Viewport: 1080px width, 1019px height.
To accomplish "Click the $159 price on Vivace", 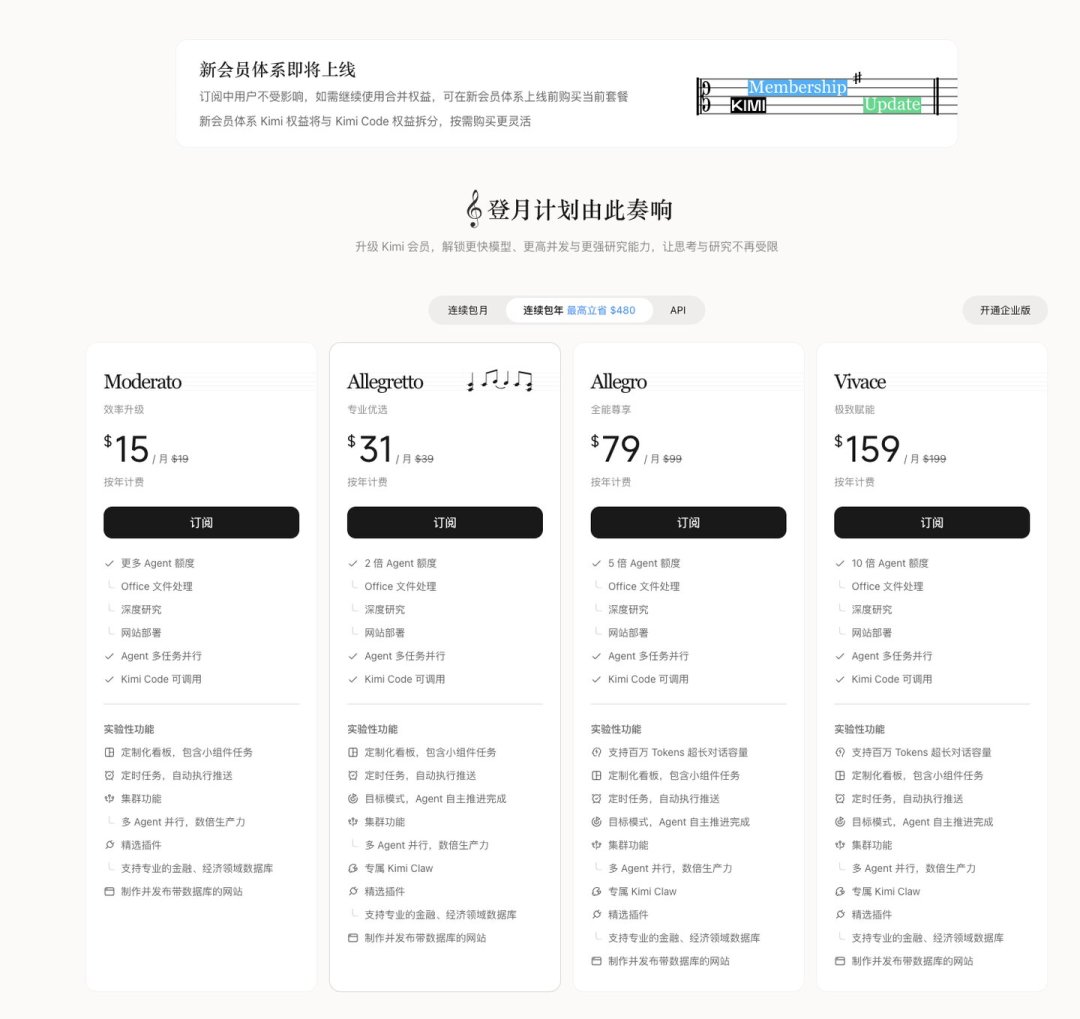I will [866, 449].
